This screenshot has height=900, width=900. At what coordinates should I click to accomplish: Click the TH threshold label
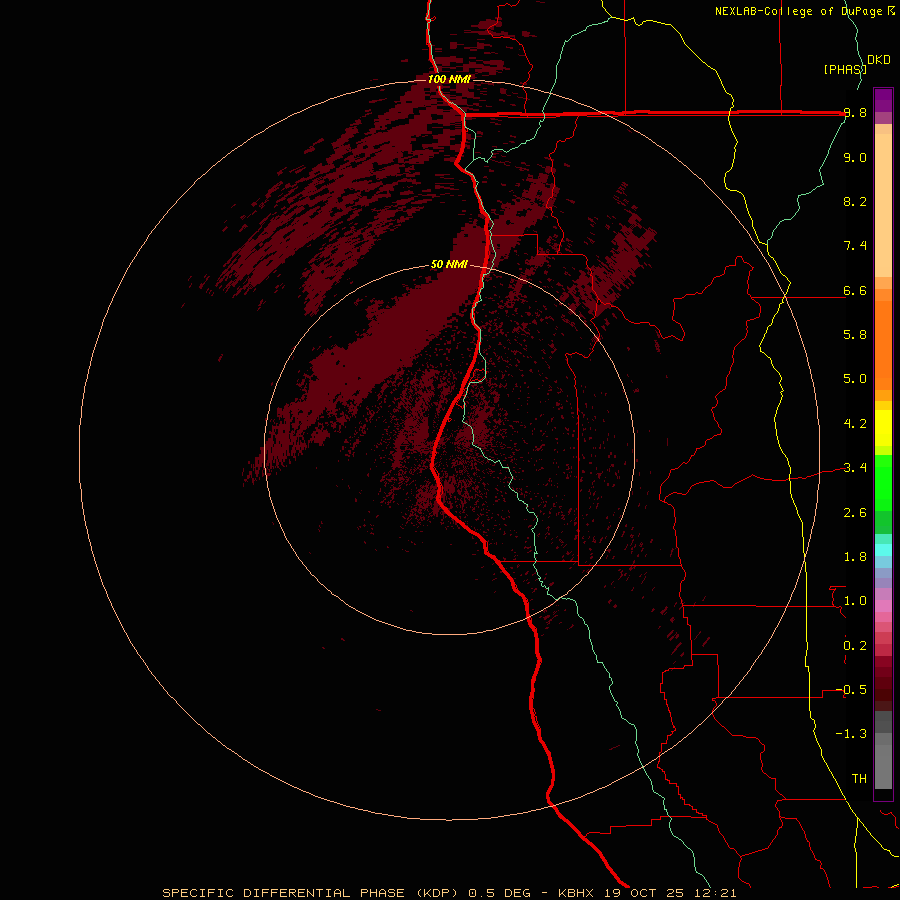click(859, 778)
